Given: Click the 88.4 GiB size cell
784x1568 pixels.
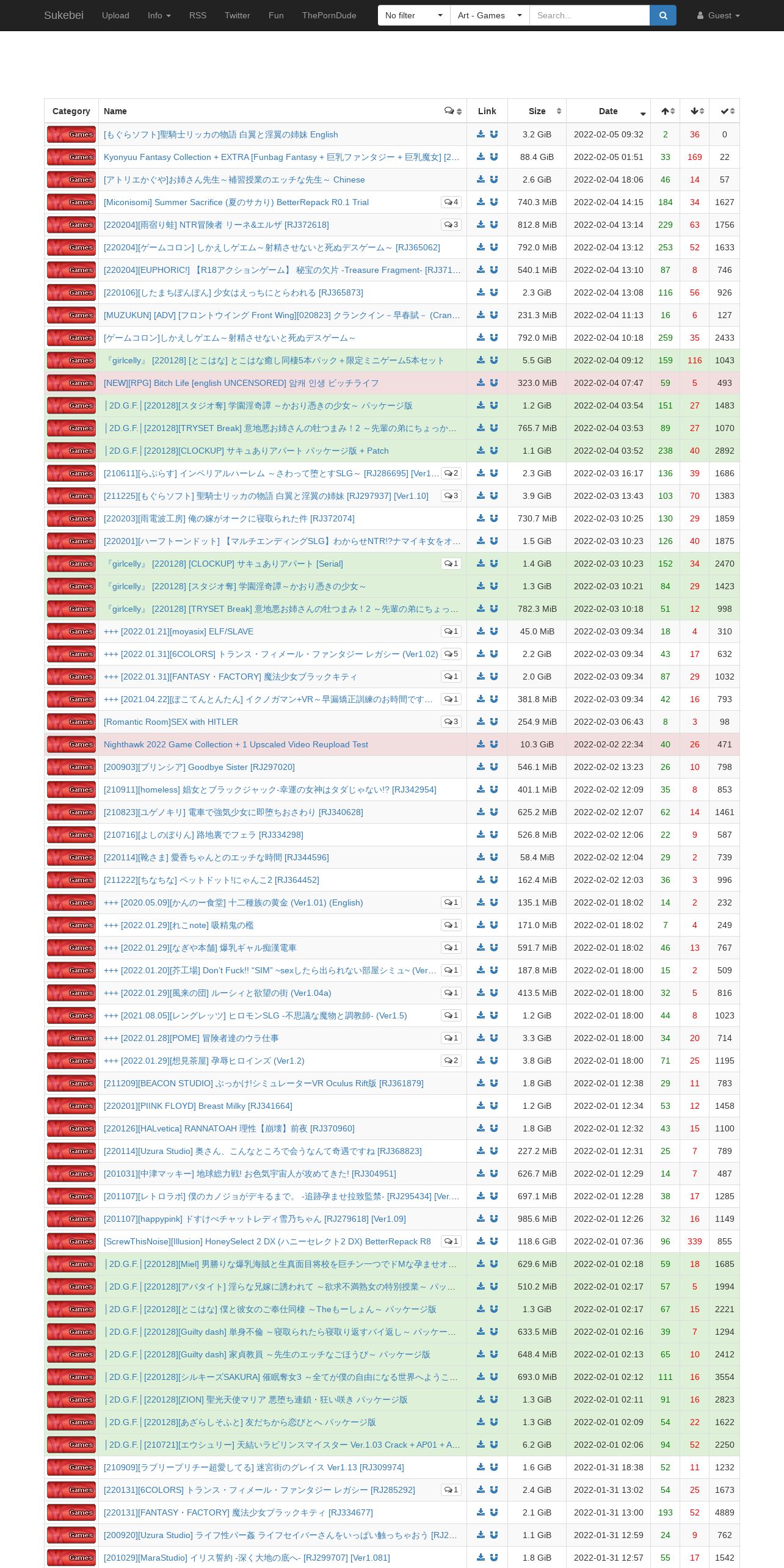Looking at the screenshot, I should tap(537, 157).
